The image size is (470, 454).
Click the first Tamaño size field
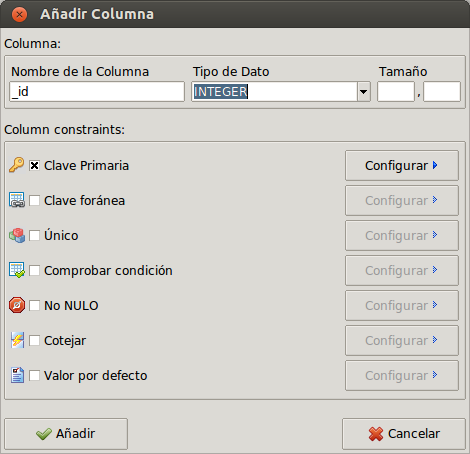(x=396, y=91)
